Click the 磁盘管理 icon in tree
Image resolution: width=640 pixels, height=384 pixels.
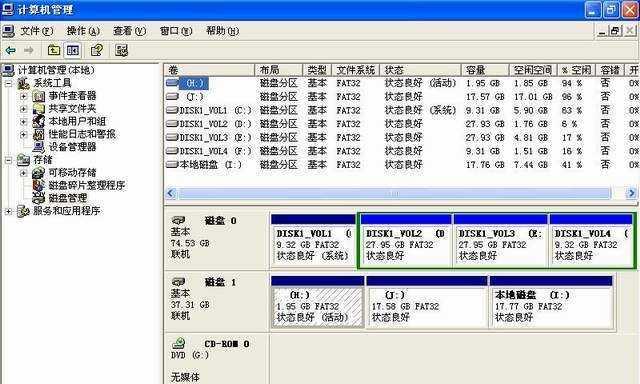[38, 198]
